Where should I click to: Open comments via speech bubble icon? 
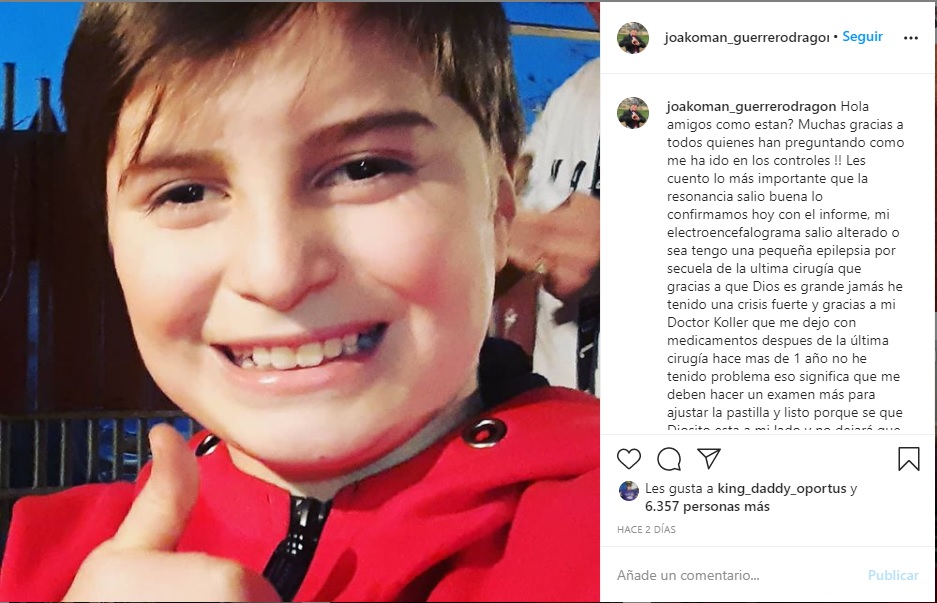pos(669,459)
